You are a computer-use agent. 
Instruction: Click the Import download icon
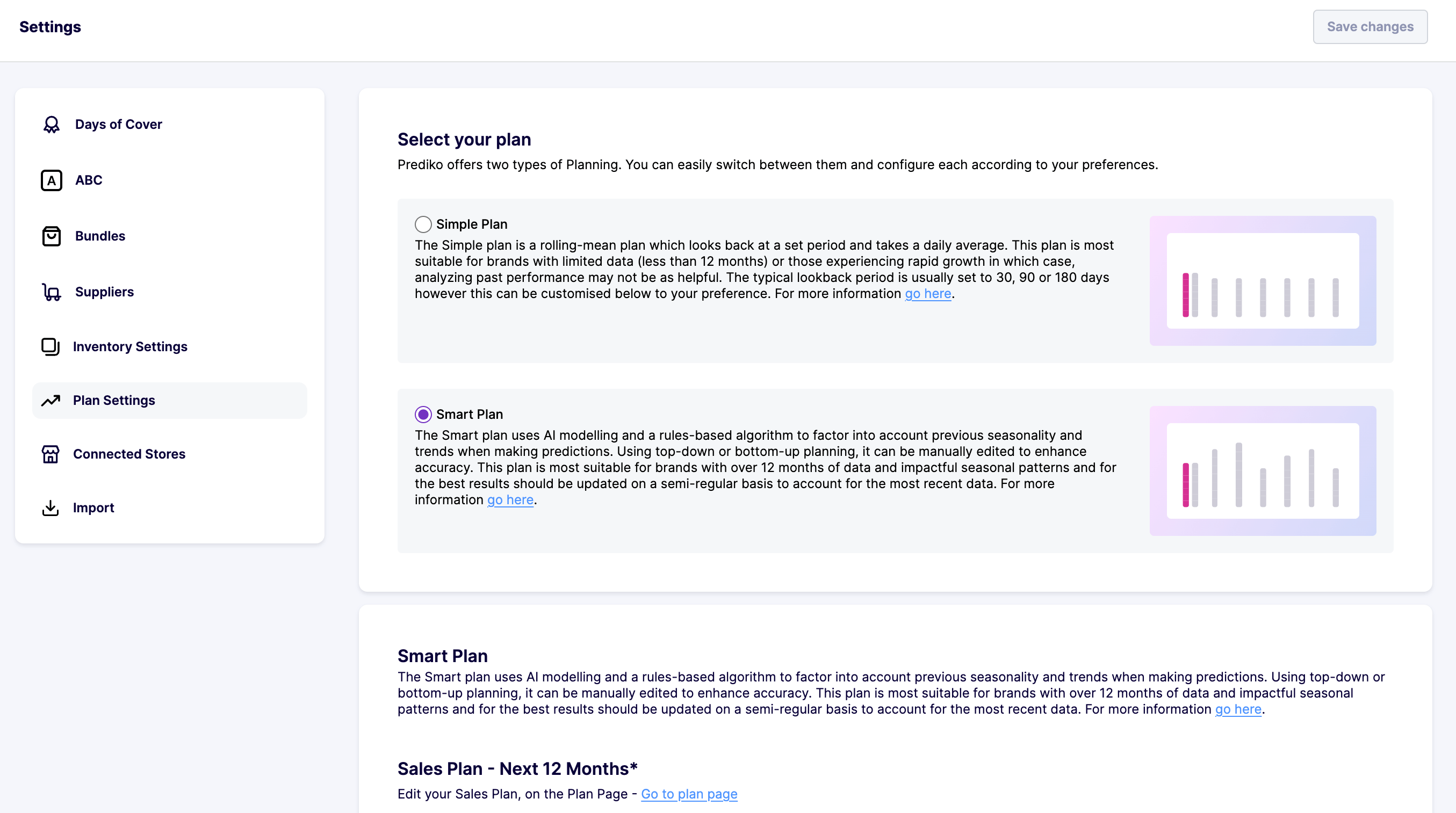click(x=51, y=508)
